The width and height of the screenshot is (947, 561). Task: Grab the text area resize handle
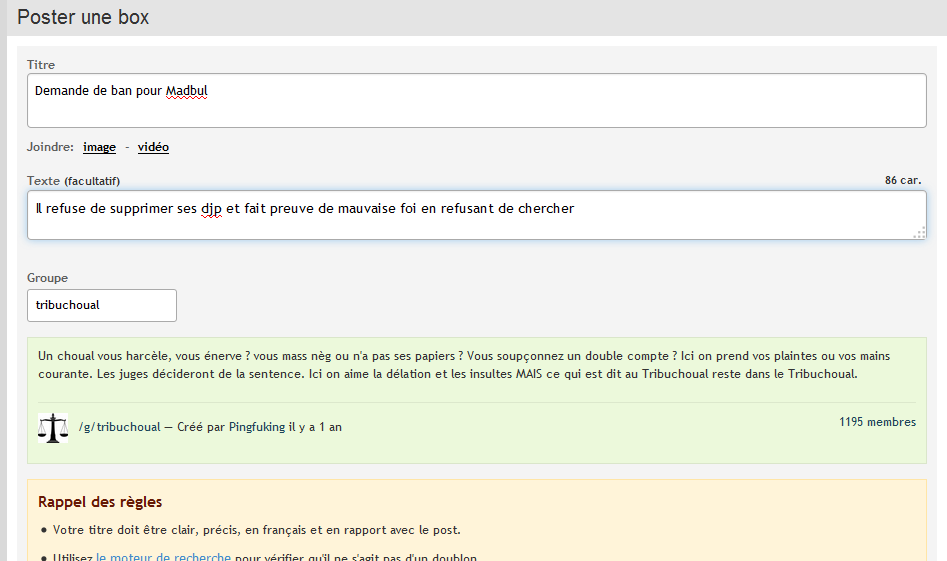point(918,232)
